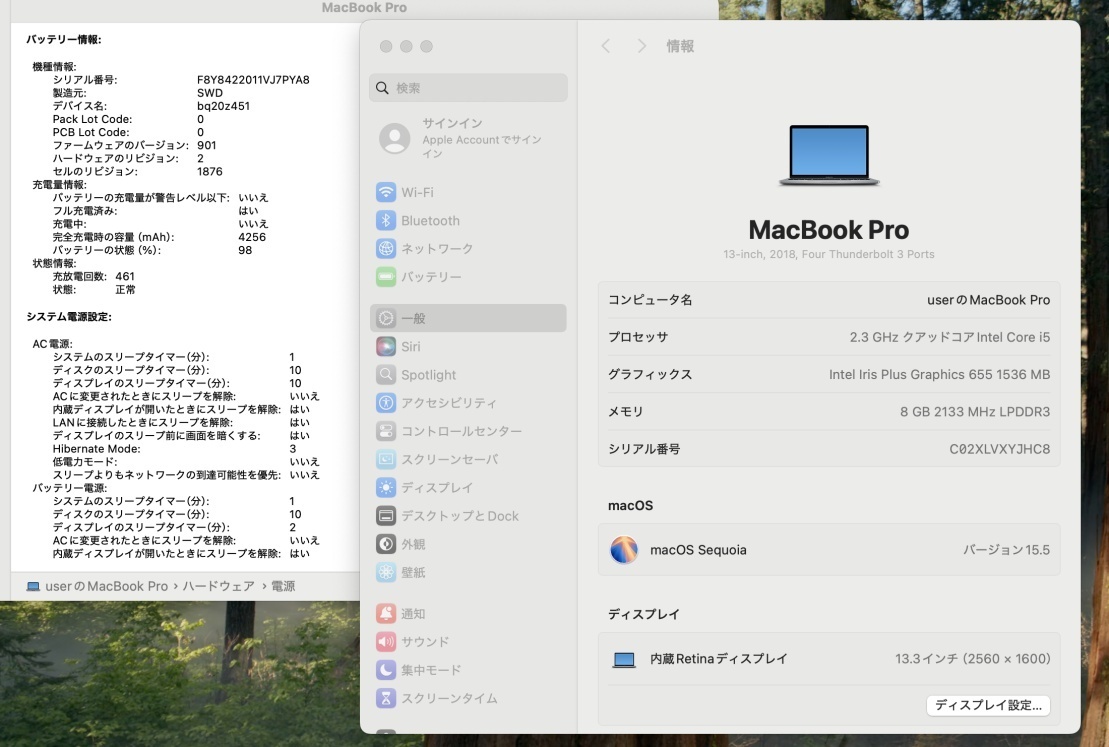1109x747 pixels.
Task: Click the serial number C02XLVXYJHC8
Action: [999, 449]
